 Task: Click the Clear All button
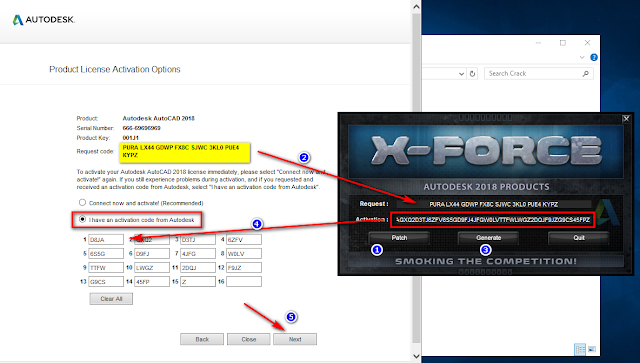[111, 299]
